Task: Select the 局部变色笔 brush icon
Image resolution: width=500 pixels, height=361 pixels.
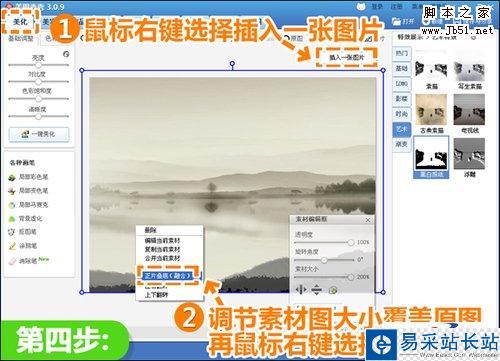Action: click(x=12, y=191)
